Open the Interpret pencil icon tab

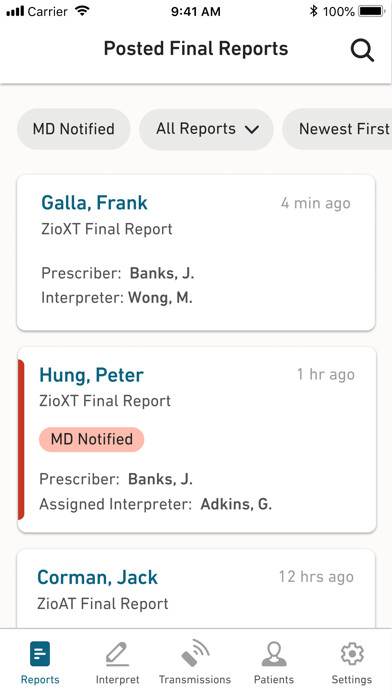click(117, 654)
